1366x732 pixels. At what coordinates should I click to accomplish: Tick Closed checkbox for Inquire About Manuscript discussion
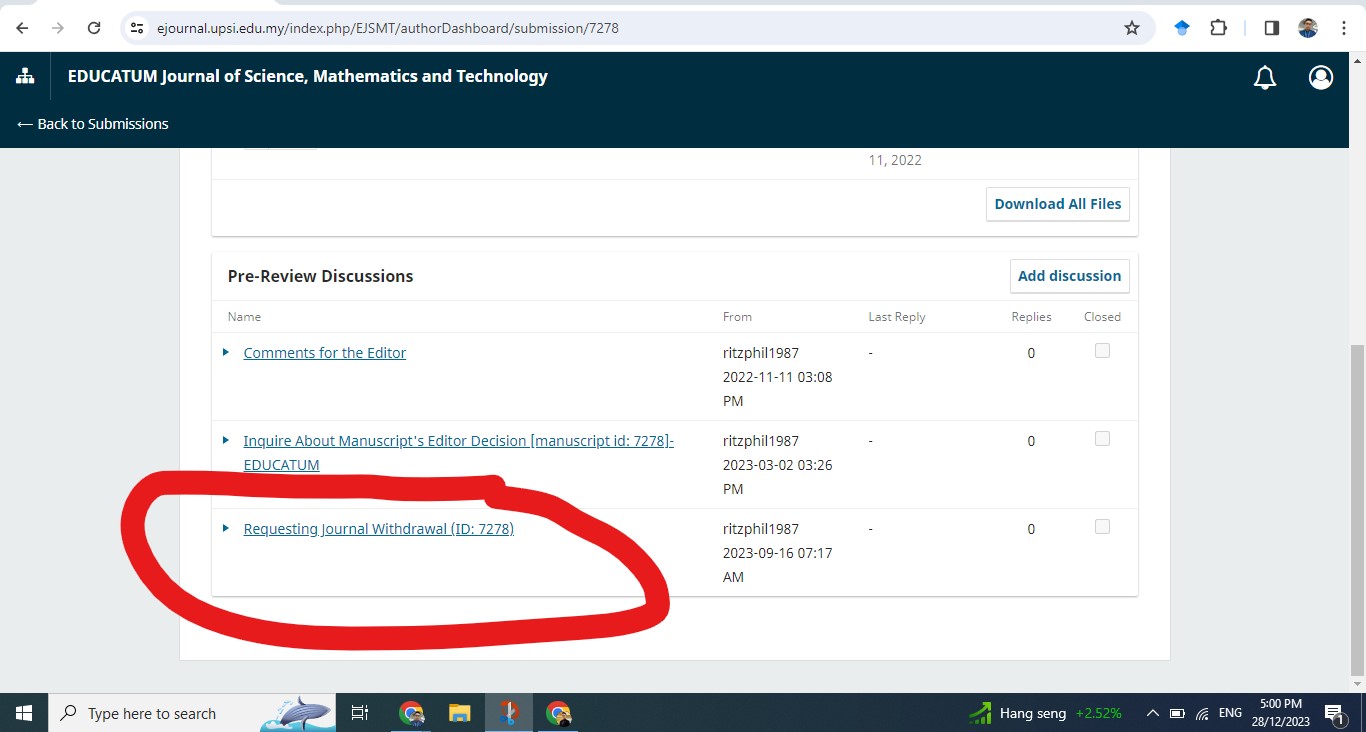tap(1102, 439)
